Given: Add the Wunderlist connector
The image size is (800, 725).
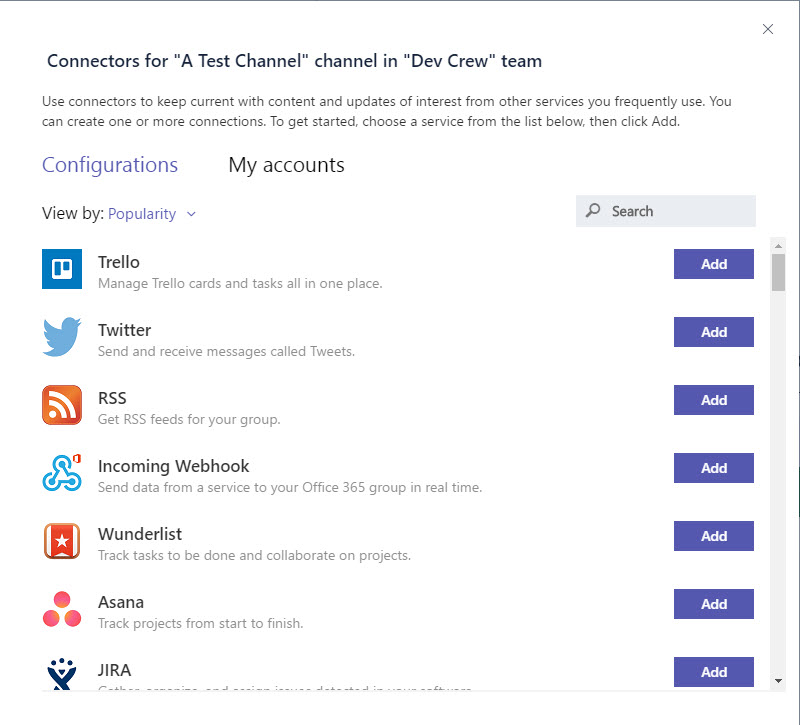Looking at the screenshot, I should point(713,536).
